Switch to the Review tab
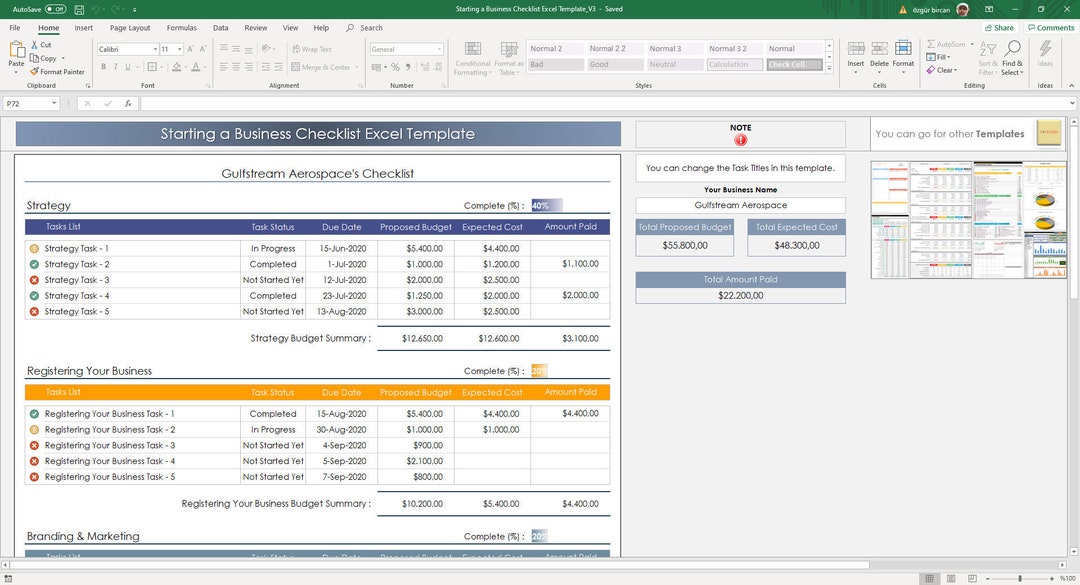This screenshot has width=1080, height=585. (x=256, y=28)
